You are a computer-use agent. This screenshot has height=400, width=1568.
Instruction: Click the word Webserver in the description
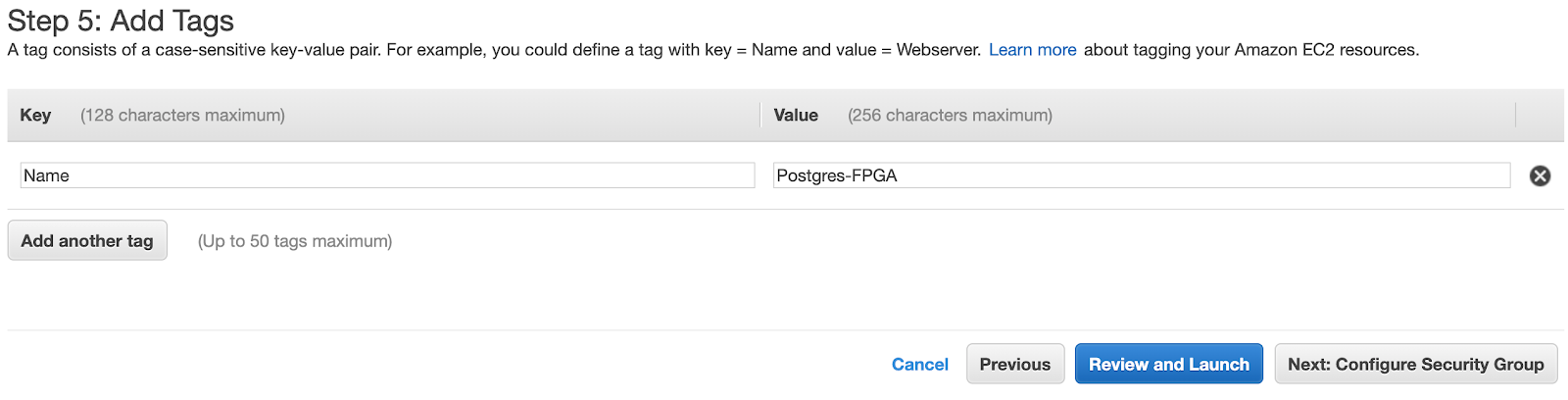938,50
